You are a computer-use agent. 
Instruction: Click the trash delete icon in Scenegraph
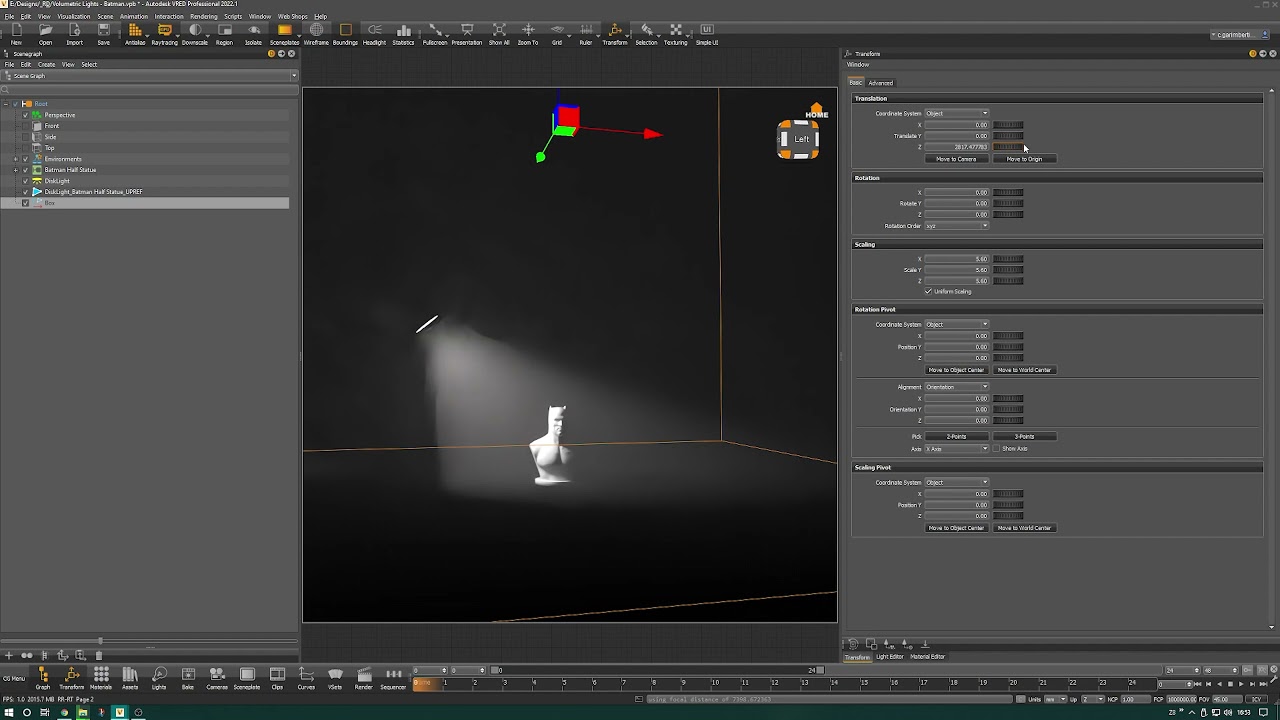pyautogui.click(x=98, y=656)
